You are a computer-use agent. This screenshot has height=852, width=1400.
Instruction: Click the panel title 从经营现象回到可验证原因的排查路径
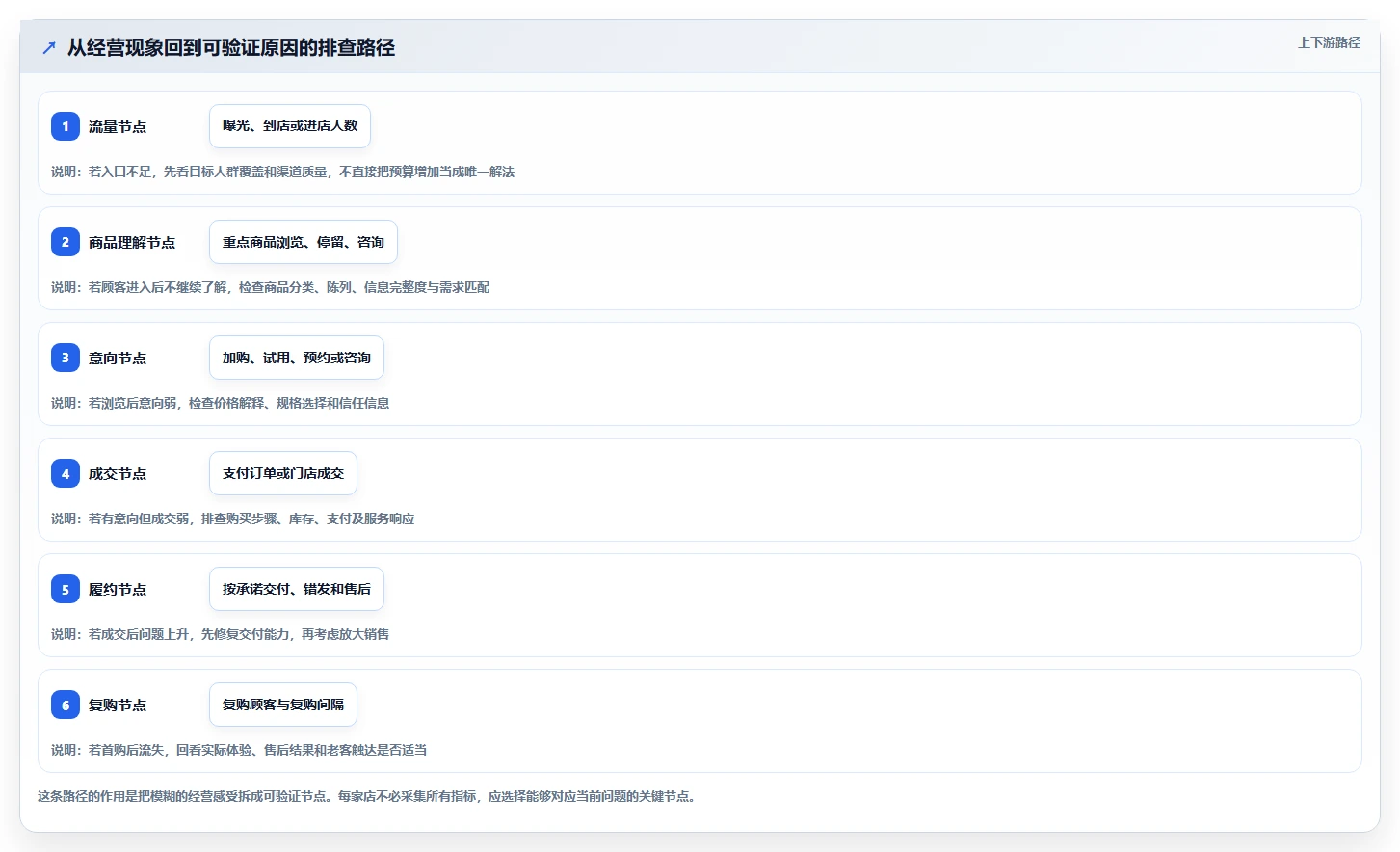pos(231,47)
